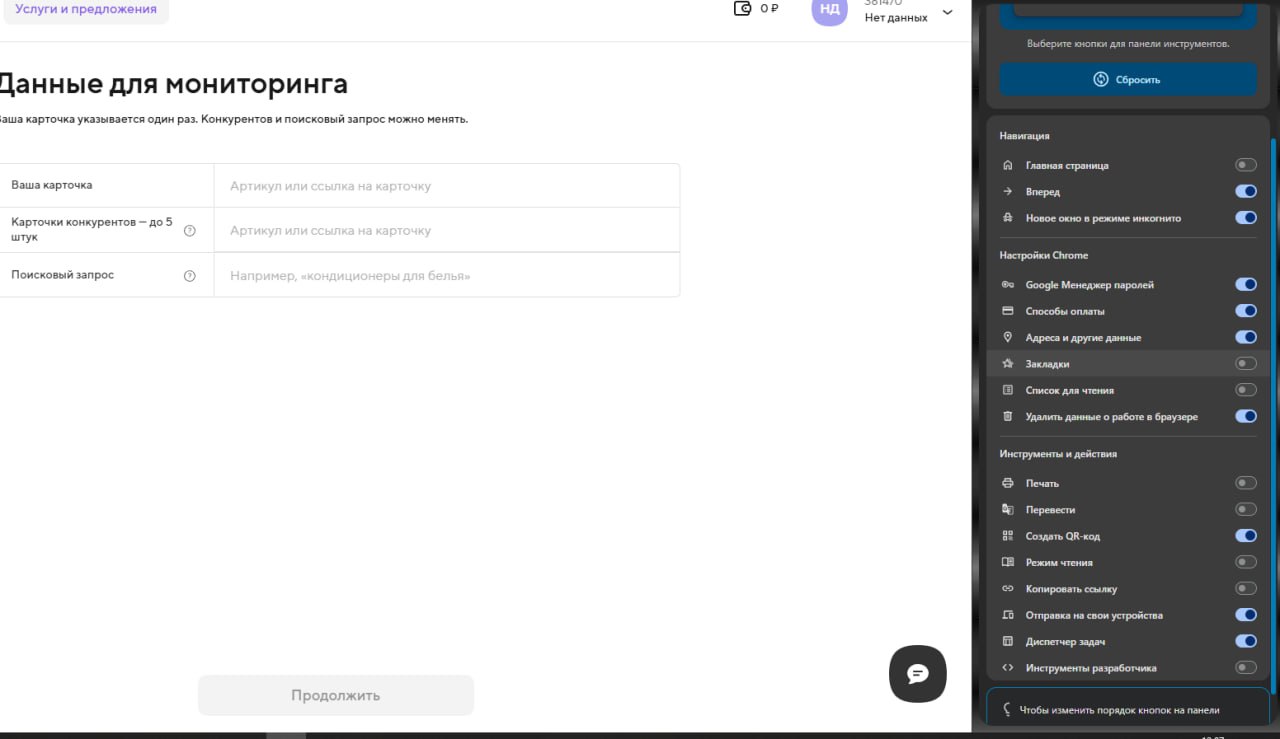Click the Навигация section heading
Screen dimensions: 1280x739
[x=1024, y=135]
